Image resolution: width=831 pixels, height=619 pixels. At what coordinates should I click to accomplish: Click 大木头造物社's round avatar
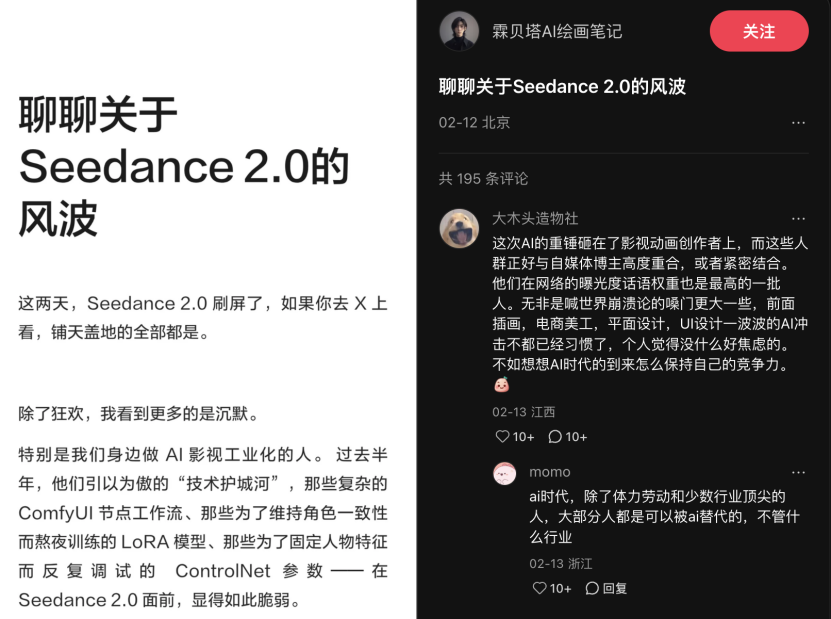click(460, 230)
